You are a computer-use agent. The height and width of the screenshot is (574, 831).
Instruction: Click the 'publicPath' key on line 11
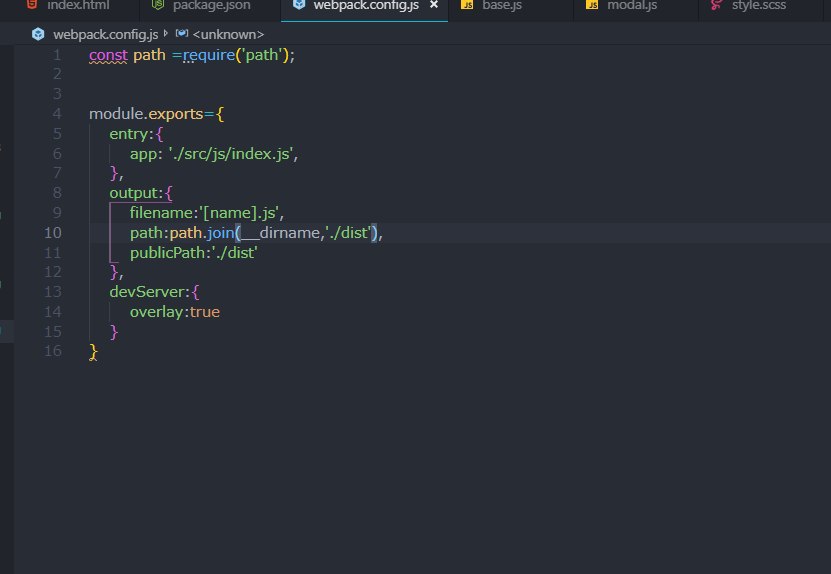pyautogui.click(x=167, y=253)
